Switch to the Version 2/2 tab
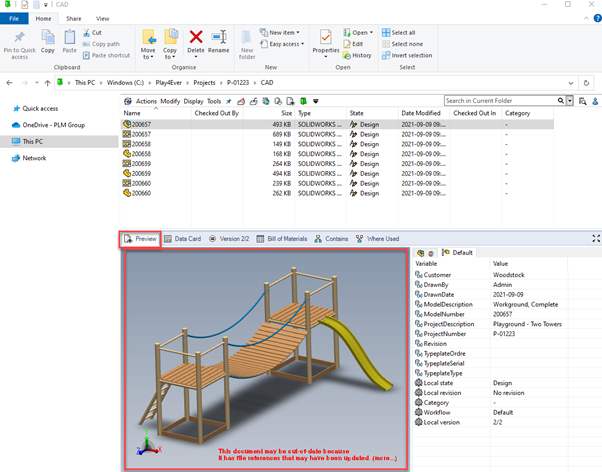 pyautogui.click(x=229, y=239)
